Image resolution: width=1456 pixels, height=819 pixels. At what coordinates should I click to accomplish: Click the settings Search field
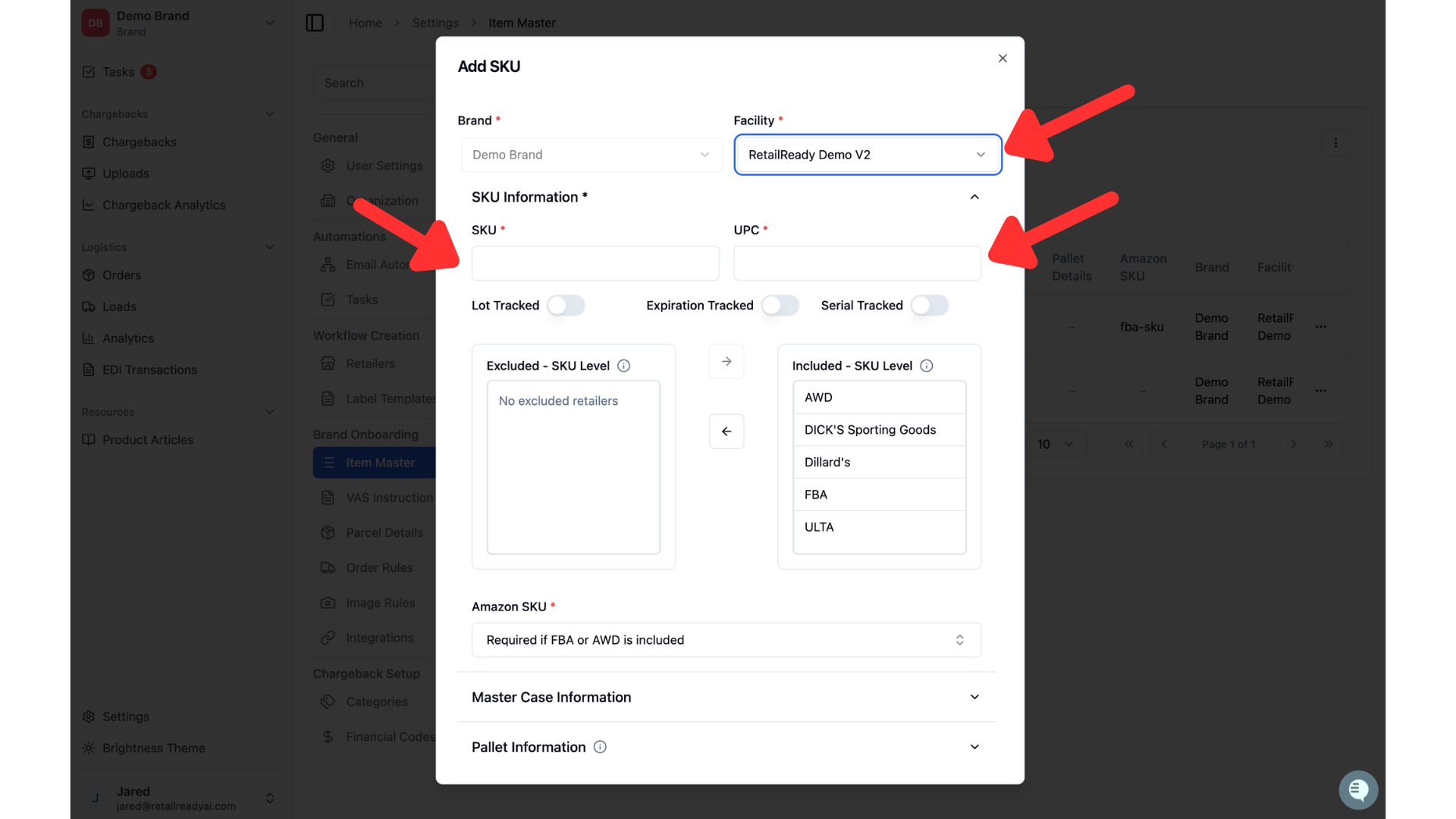(375, 83)
